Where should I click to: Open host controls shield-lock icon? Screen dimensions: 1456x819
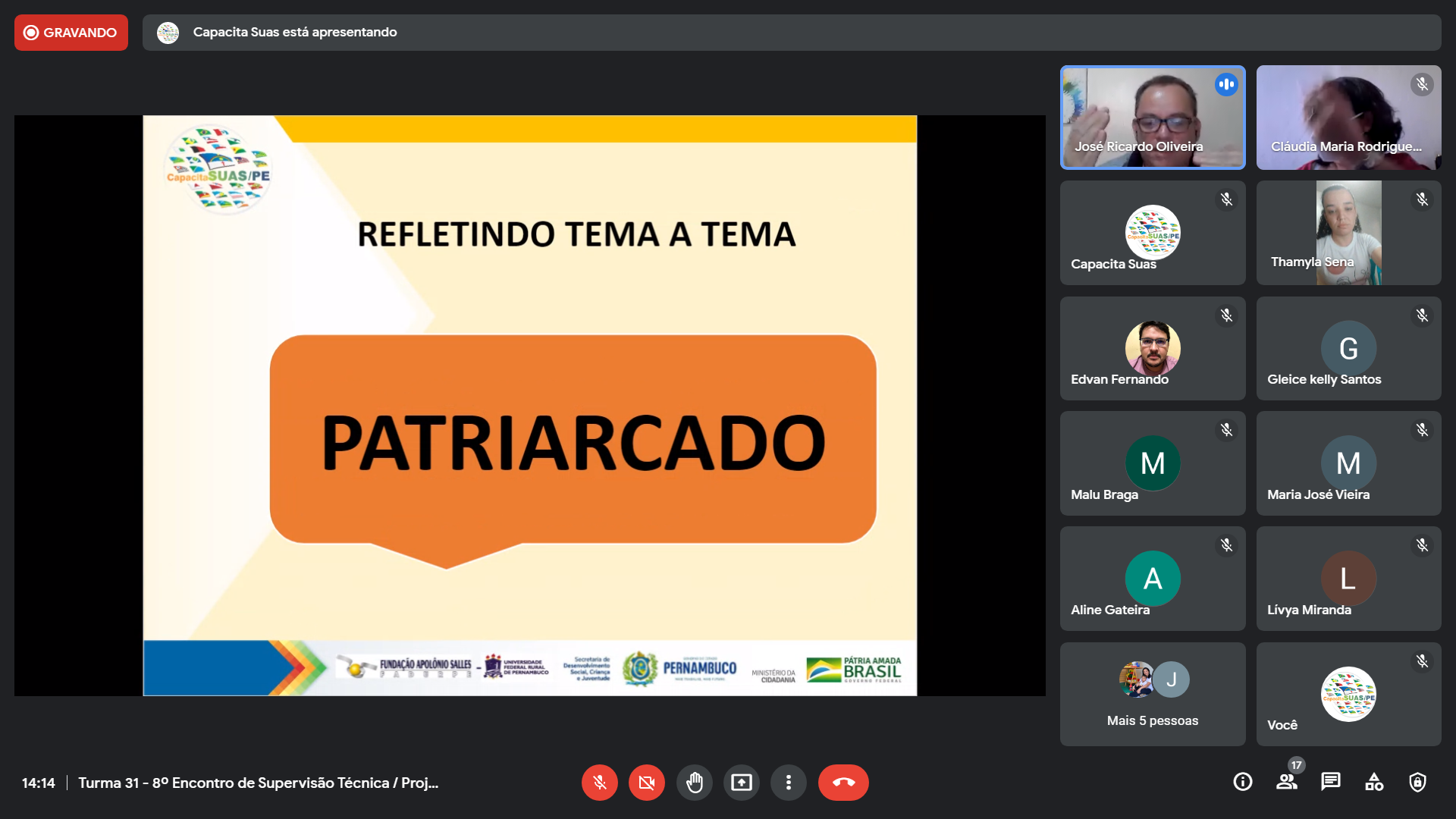click(x=1417, y=782)
